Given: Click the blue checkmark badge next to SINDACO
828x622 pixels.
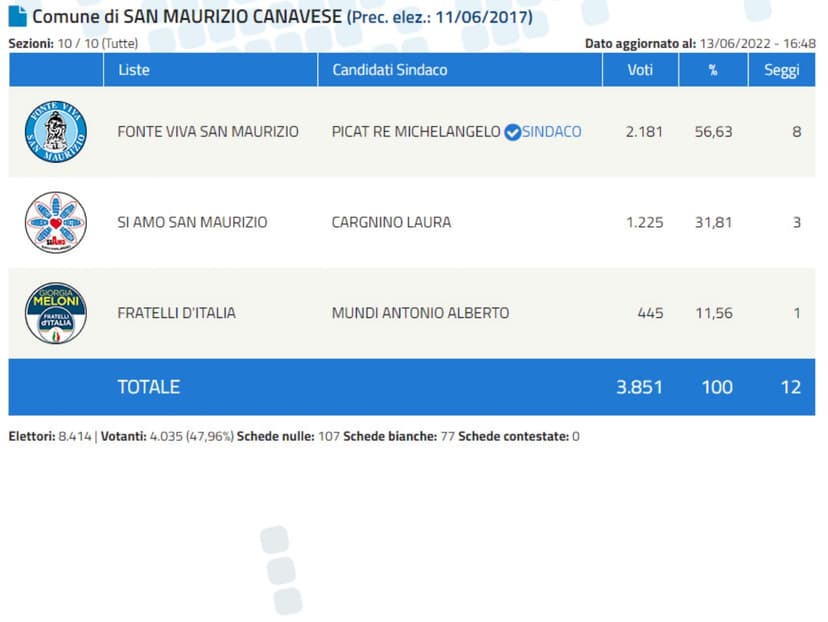Looking at the screenshot, I should 512,132.
